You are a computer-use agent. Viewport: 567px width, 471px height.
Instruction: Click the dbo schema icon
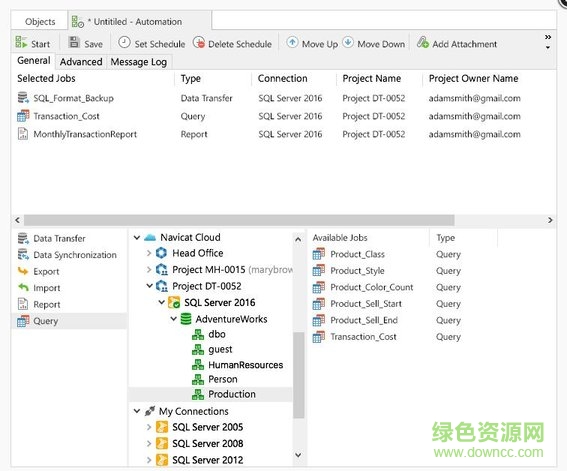pyautogui.click(x=198, y=334)
